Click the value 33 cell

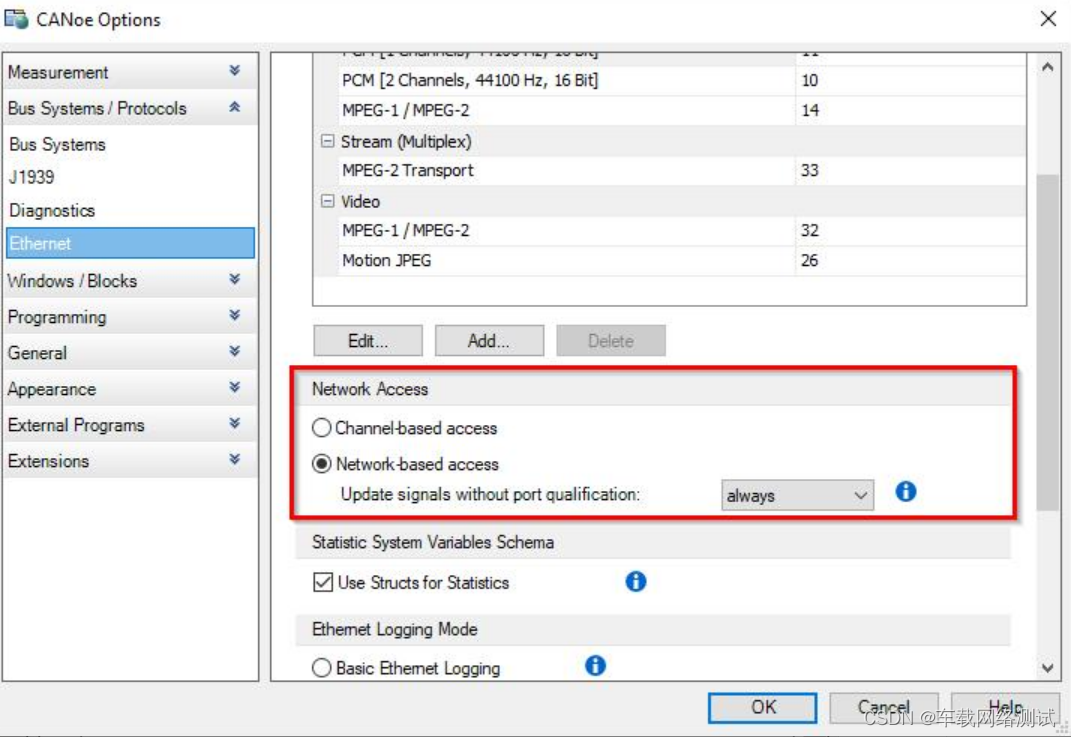tap(910, 171)
